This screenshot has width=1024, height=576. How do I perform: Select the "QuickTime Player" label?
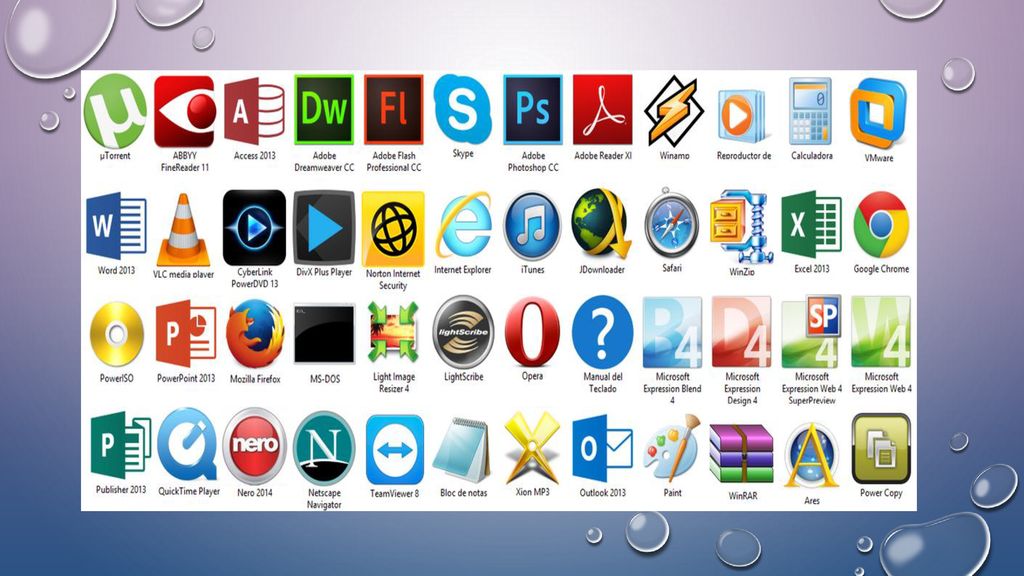(x=189, y=491)
